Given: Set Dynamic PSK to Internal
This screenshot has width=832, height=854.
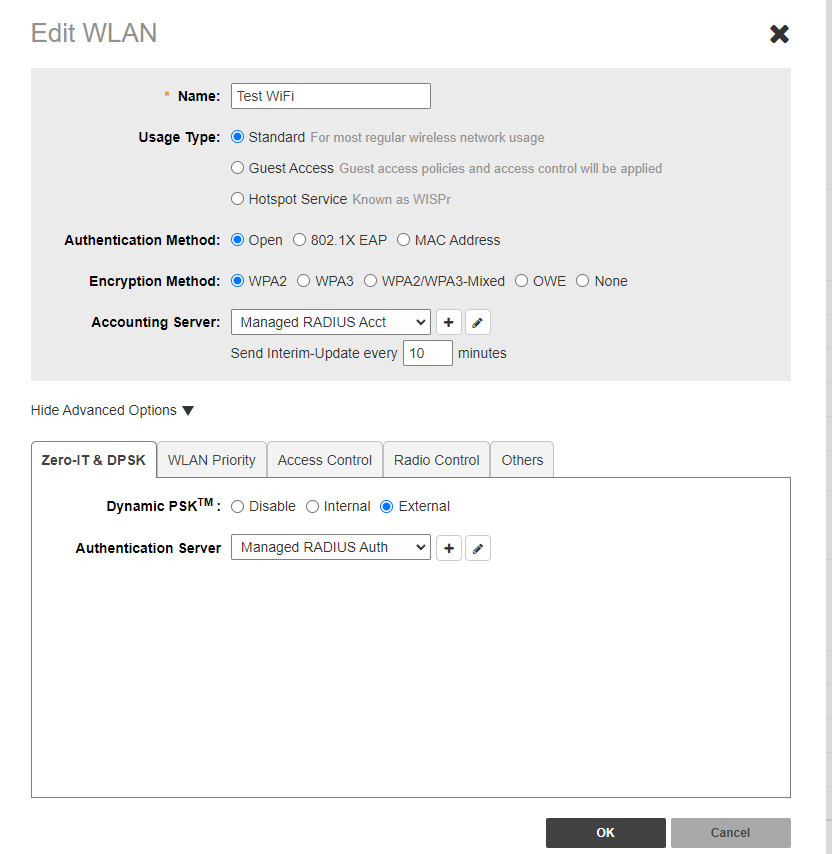Looking at the screenshot, I should pyautogui.click(x=313, y=507).
